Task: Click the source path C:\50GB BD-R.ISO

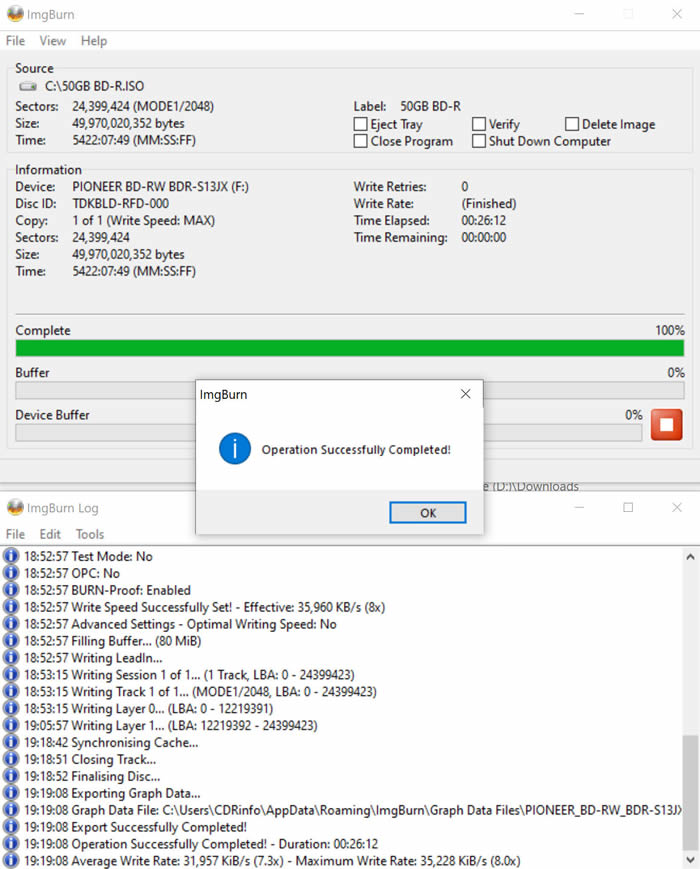Action: click(x=95, y=86)
